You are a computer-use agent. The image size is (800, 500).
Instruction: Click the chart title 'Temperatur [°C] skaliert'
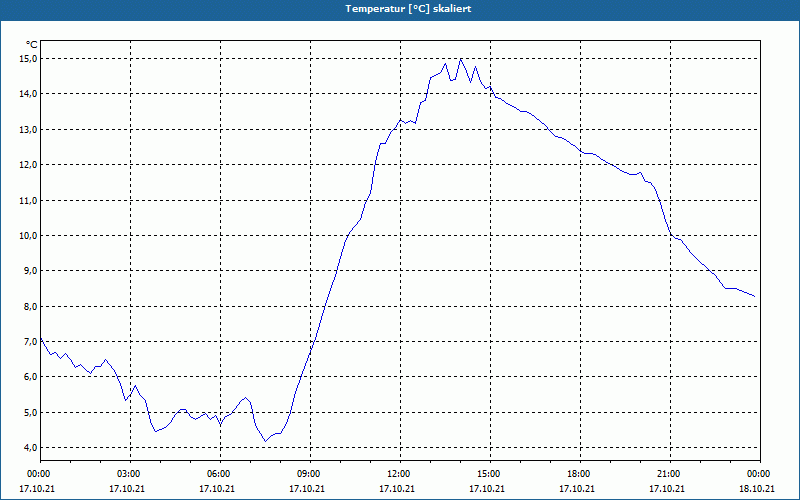[x=408, y=9]
